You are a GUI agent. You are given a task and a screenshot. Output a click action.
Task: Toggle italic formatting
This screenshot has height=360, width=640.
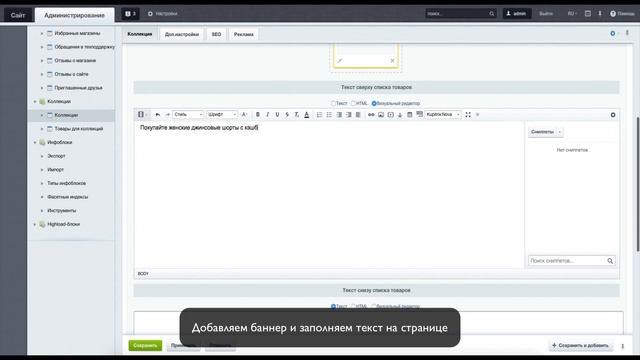coord(267,115)
